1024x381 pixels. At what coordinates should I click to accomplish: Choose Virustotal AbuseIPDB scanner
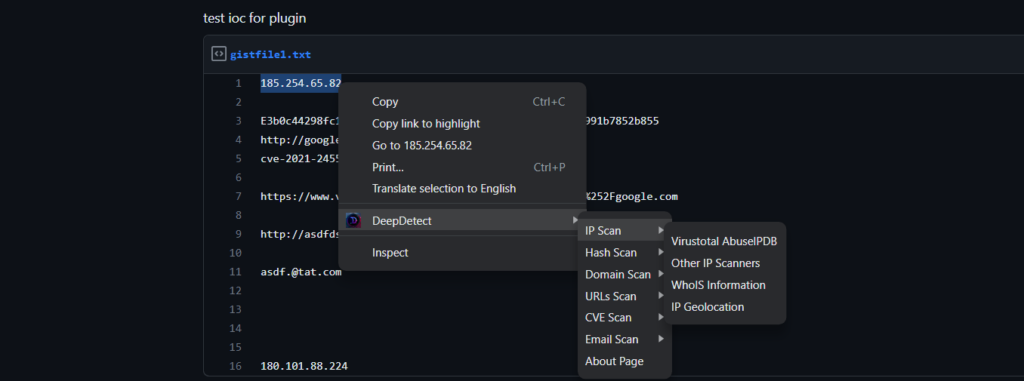725,241
